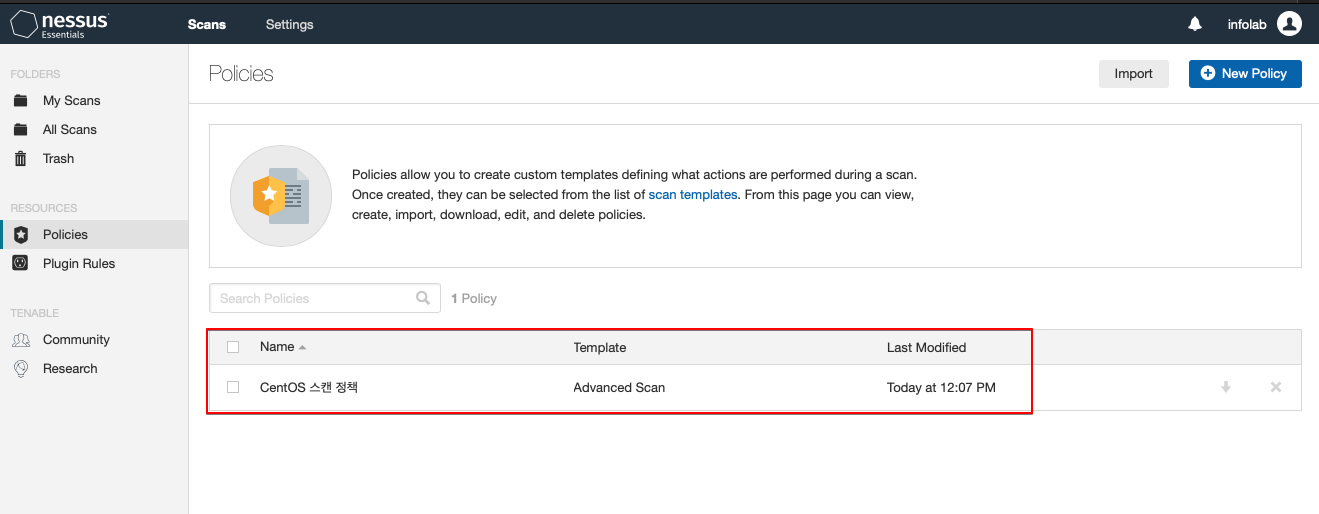Image resolution: width=1319 pixels, height=514 pixels.
Task: Click the Import button
Action: point(1133,74)
